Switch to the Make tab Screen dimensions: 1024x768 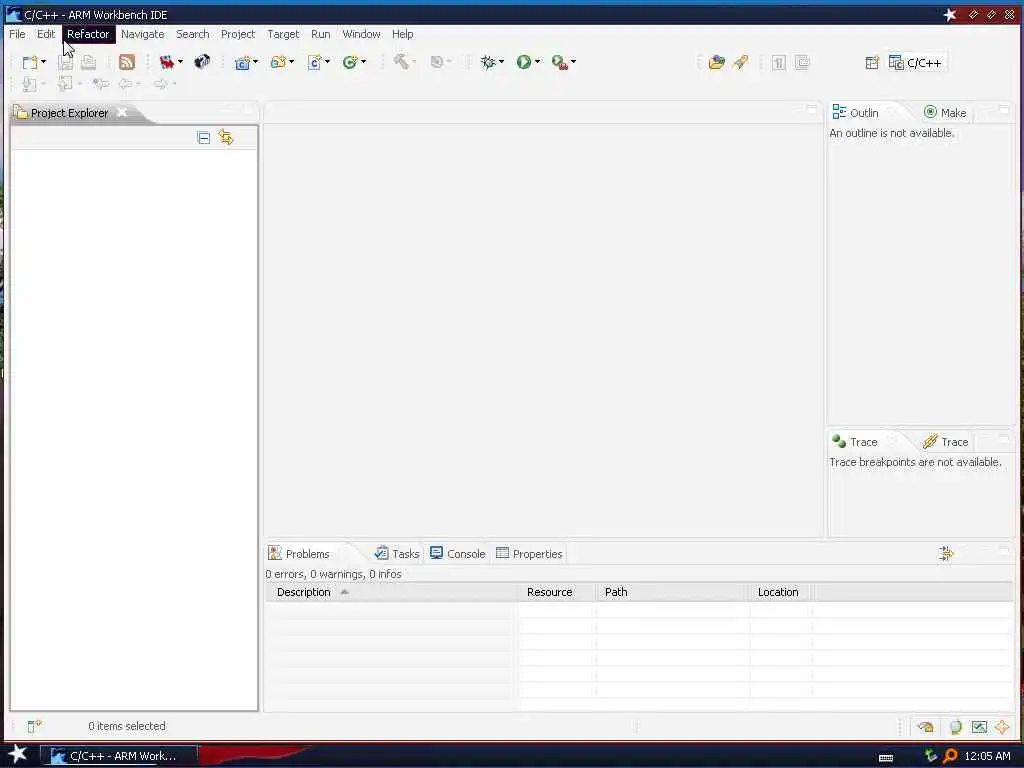[x=945, y=112]
